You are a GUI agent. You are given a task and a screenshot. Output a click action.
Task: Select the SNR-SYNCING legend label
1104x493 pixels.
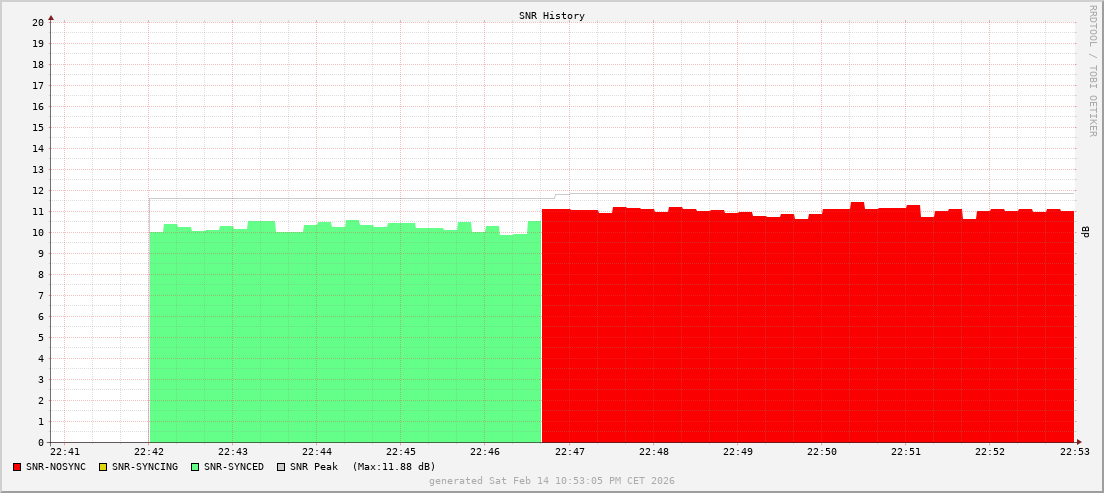tap(145, 467)
